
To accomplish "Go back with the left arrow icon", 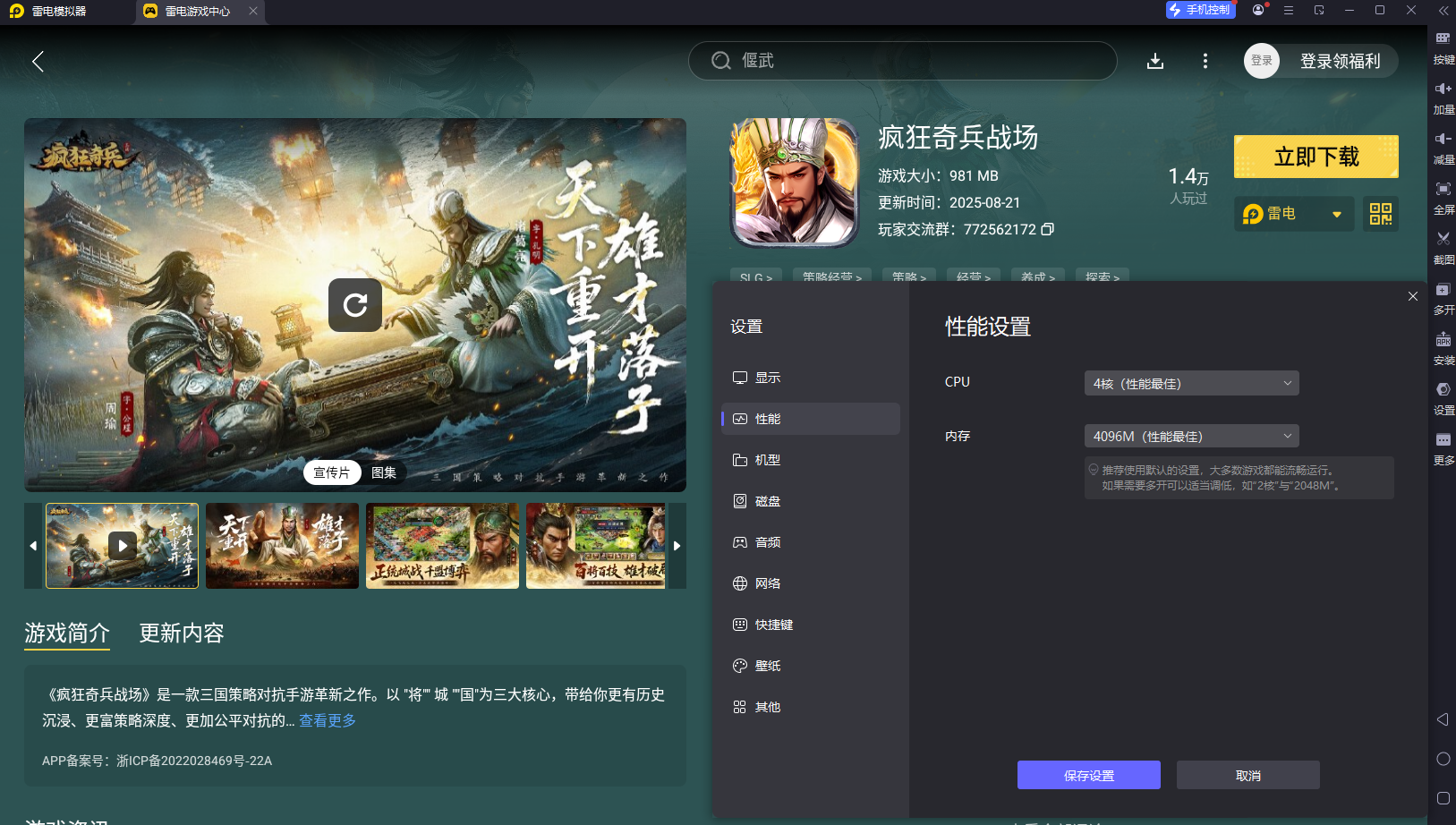I will tap(38, 61).
